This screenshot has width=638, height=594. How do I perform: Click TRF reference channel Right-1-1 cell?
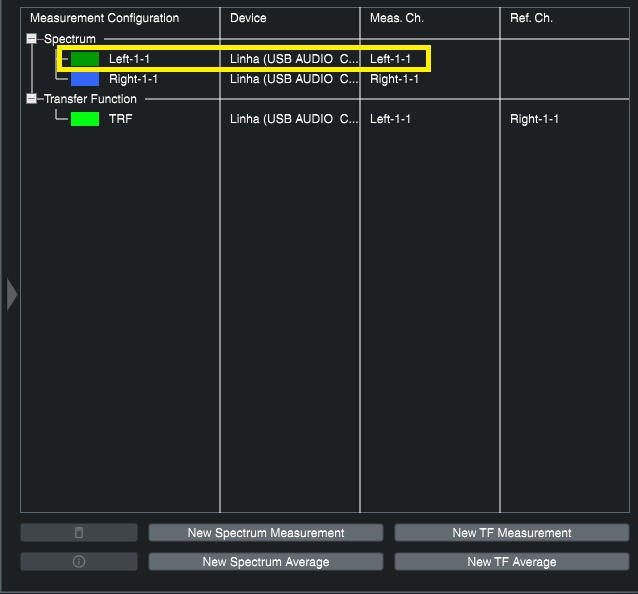click(534, 119)
